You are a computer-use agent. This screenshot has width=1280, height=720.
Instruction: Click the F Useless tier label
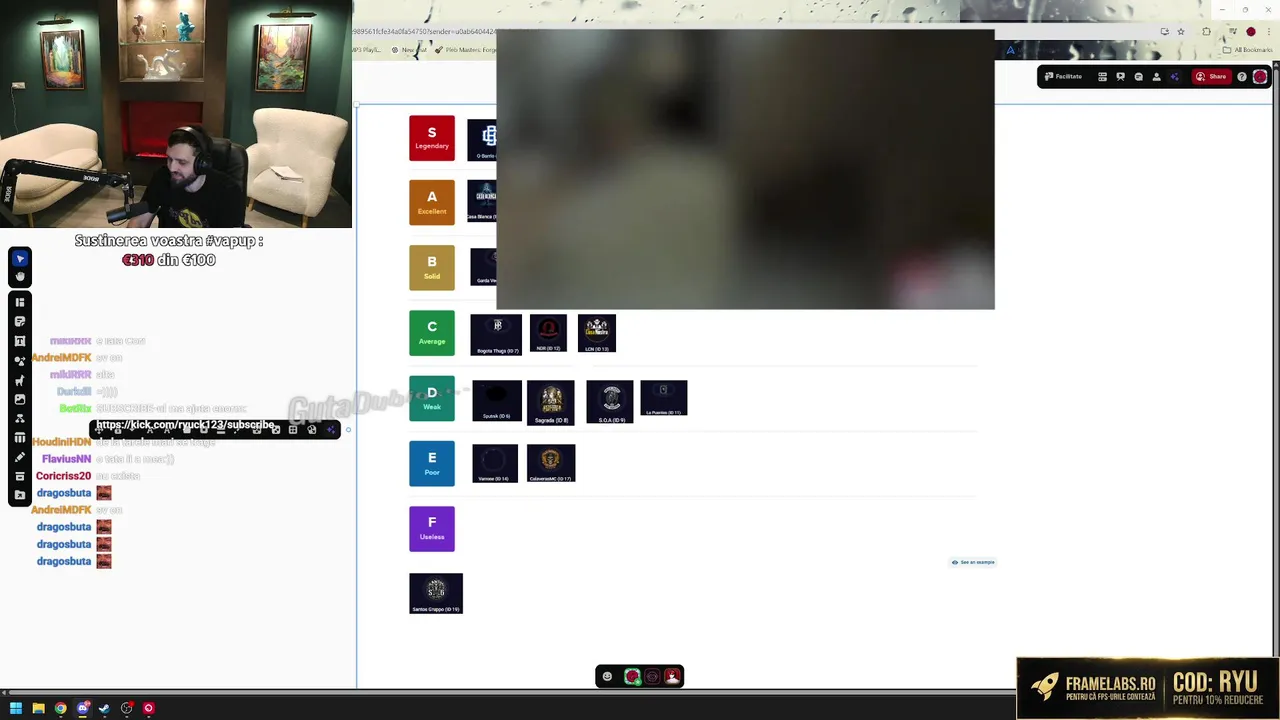click(x=432, y=529)
